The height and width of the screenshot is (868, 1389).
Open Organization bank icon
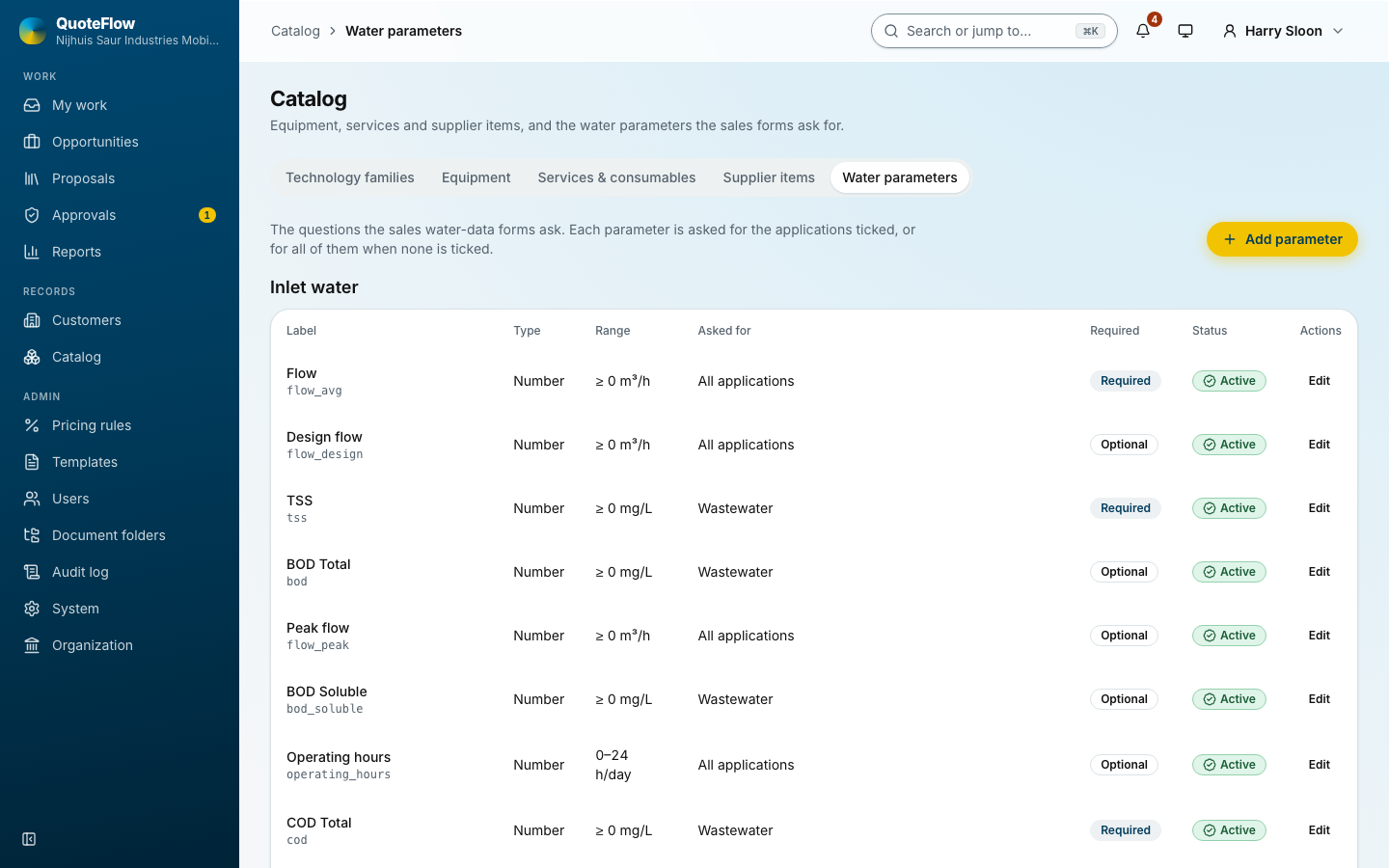(32, 645)
